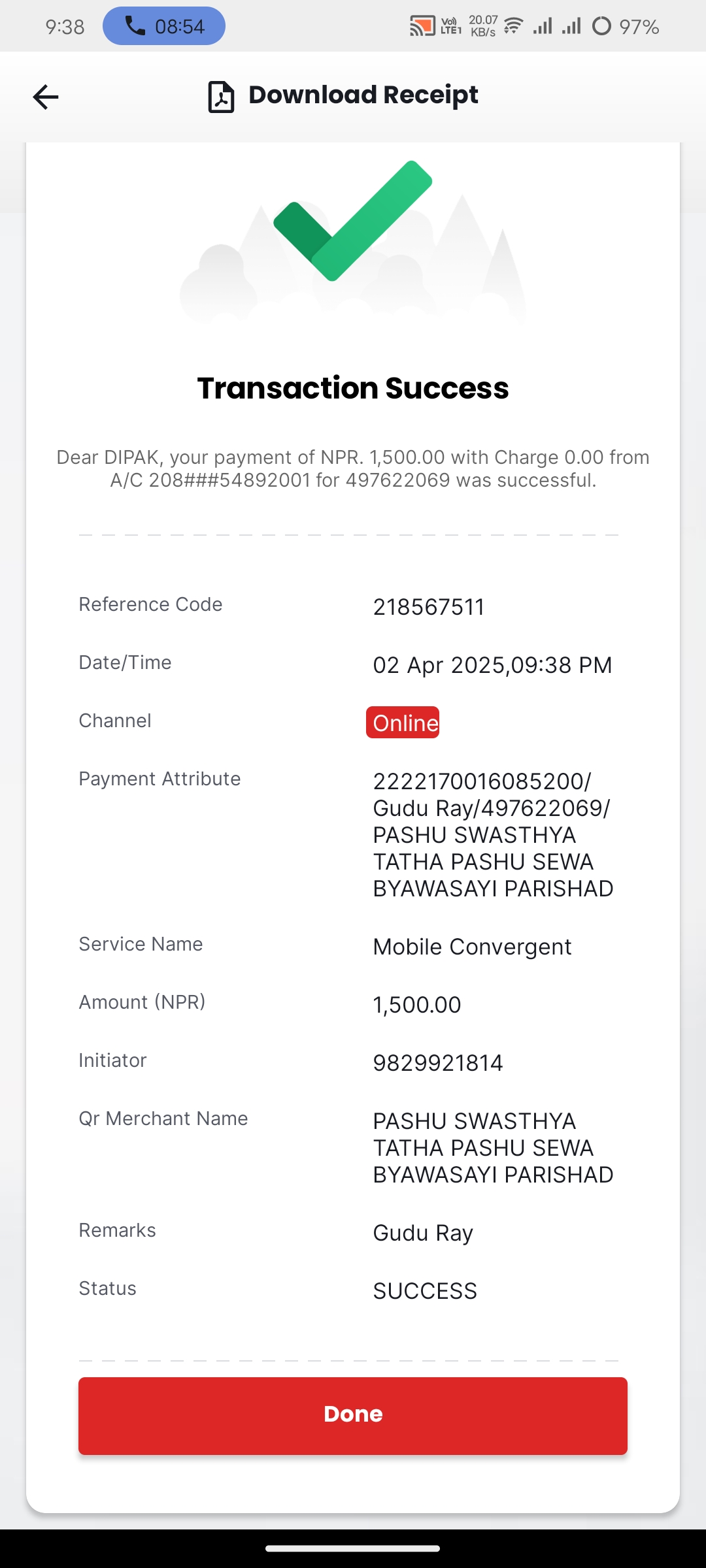Viewport: 706px width, 1568px height.
Task: Tap the Initiator number 9829921814
Action: click(438, 1063)
